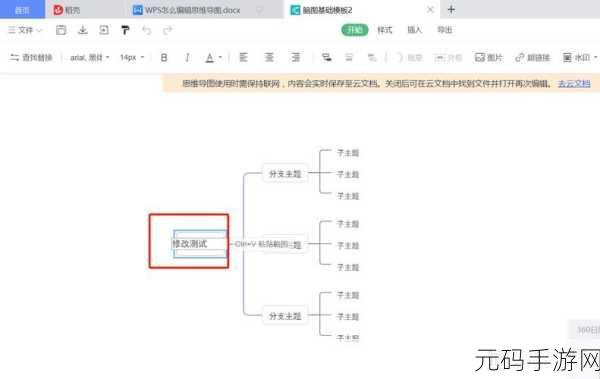Select last 子主题 under top 分支主题
The image size is (600, 379).
348,196
